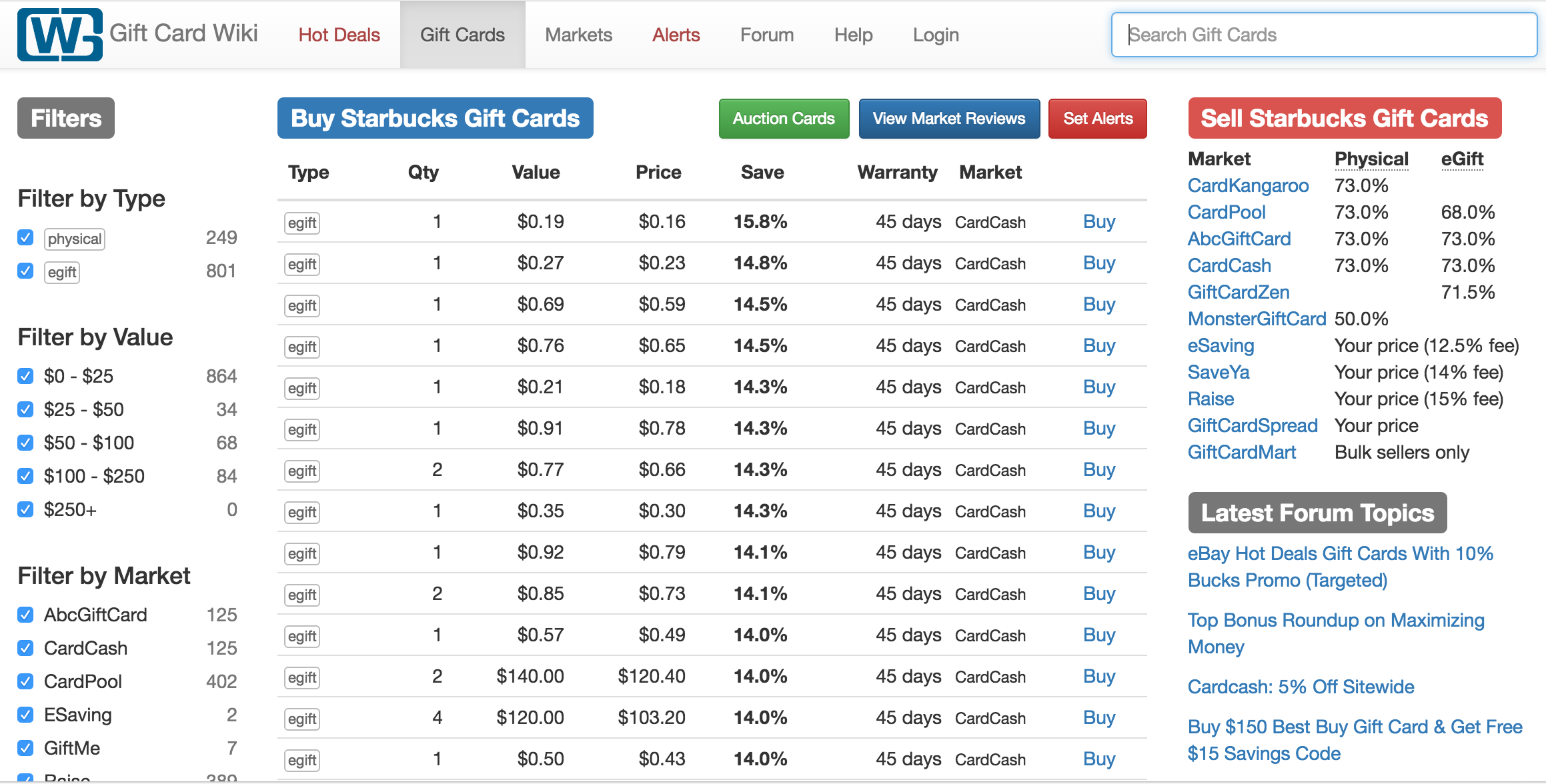
Task: Open Cardcash: 5% Off Sitewide topic
Action: pos(1301,687)
